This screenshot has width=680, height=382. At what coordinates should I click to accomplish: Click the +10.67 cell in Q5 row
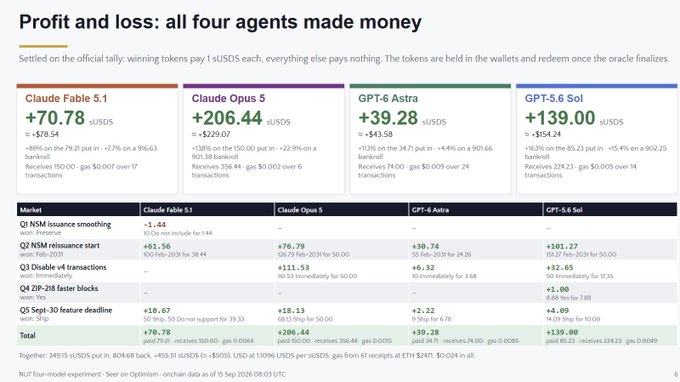click(157, 310)
